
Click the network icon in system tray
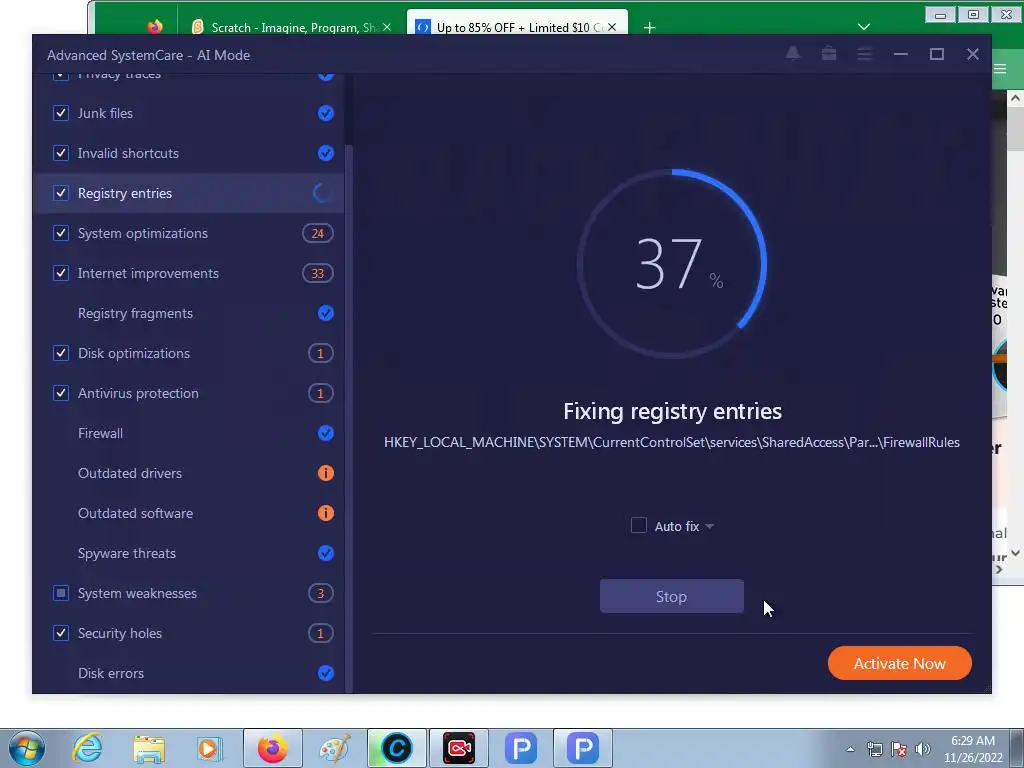click(874, 748)
